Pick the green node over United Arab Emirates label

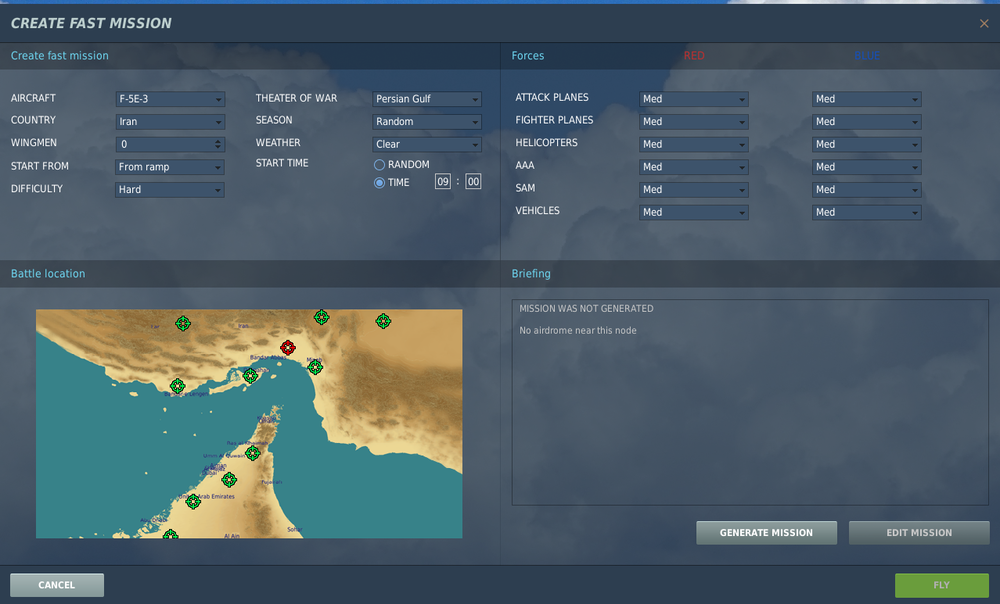[x=193, y=501]
